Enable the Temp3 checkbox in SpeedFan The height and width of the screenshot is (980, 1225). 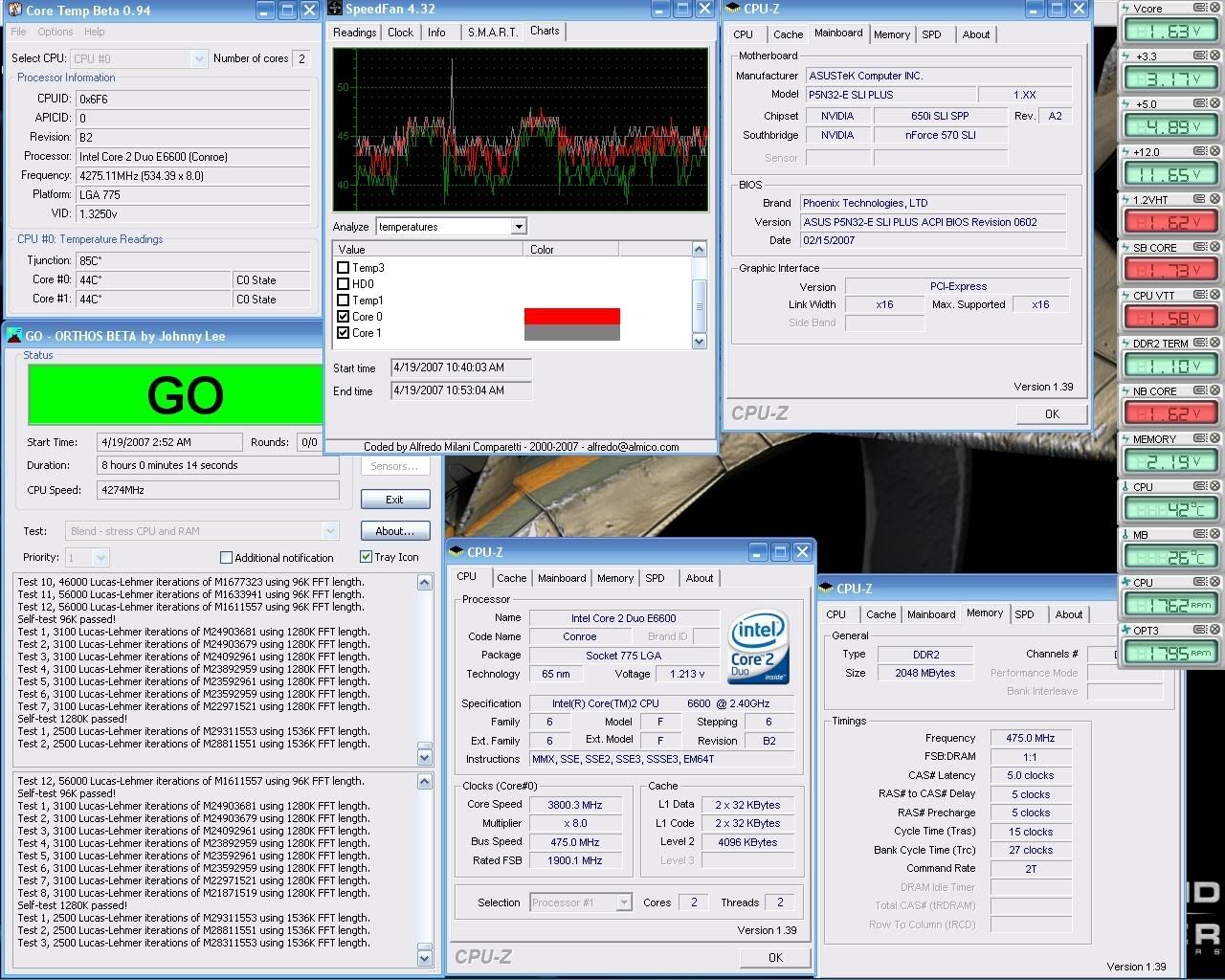[x=344, y=268]
